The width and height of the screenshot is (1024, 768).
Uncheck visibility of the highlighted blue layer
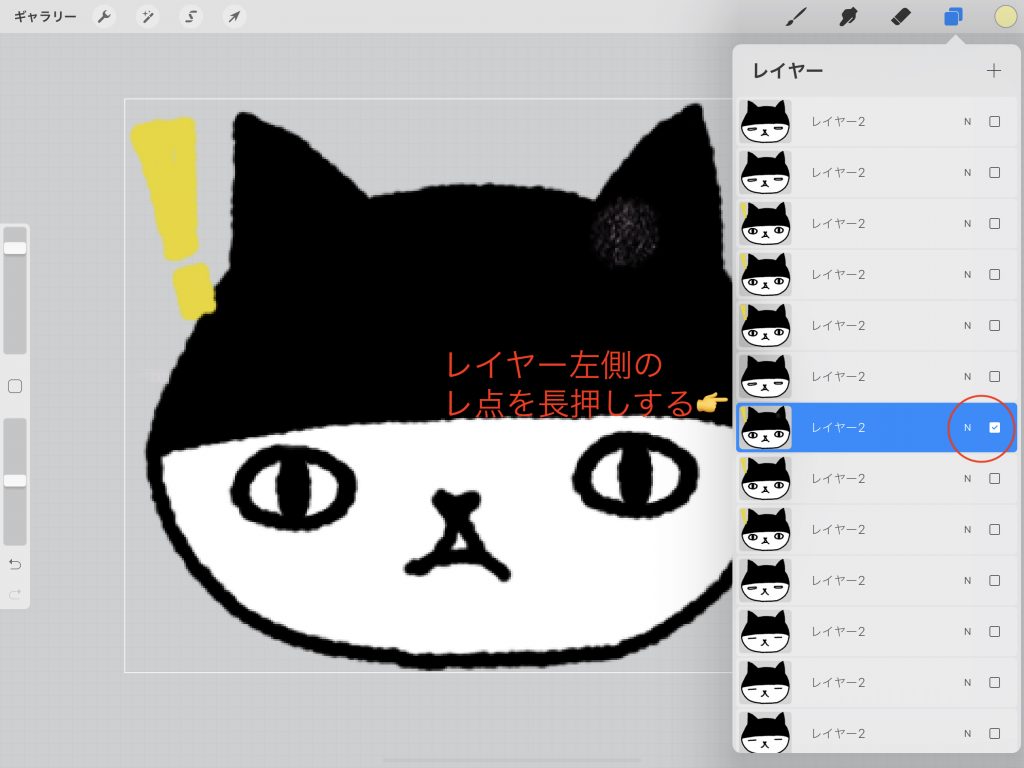994,427
